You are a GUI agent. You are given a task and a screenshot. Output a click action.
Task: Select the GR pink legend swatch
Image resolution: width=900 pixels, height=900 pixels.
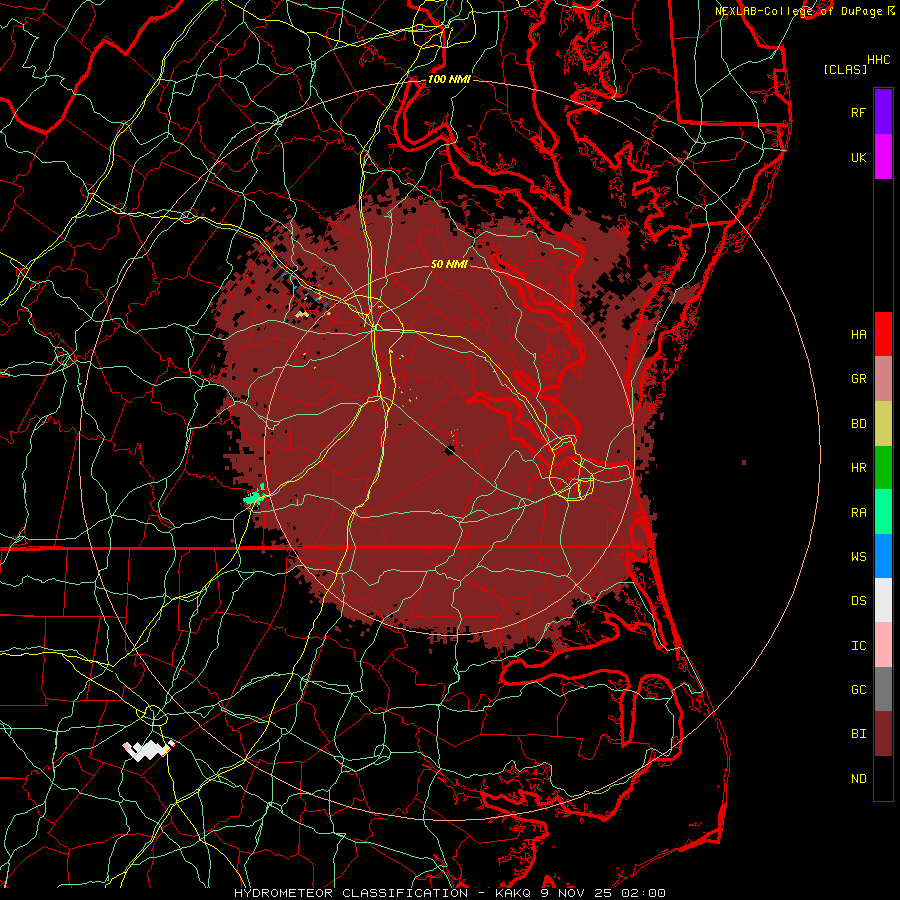[883, 379]
